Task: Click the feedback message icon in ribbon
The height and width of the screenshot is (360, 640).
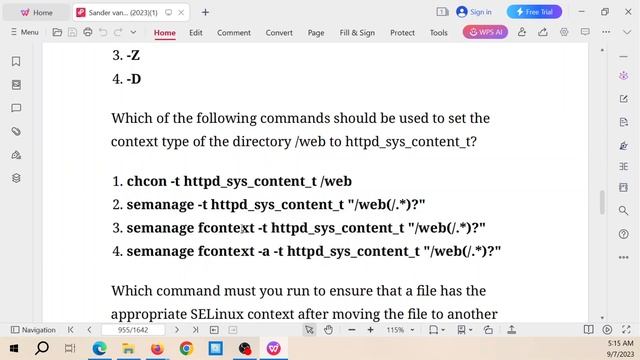Action: click(585, 32)
